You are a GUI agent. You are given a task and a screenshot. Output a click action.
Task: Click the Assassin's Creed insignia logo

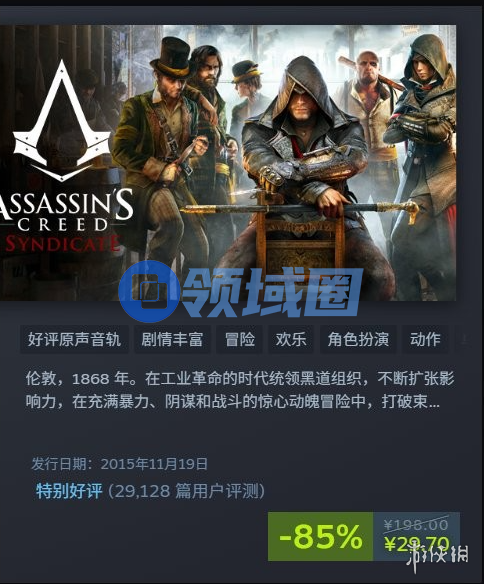tap(62, 121)
